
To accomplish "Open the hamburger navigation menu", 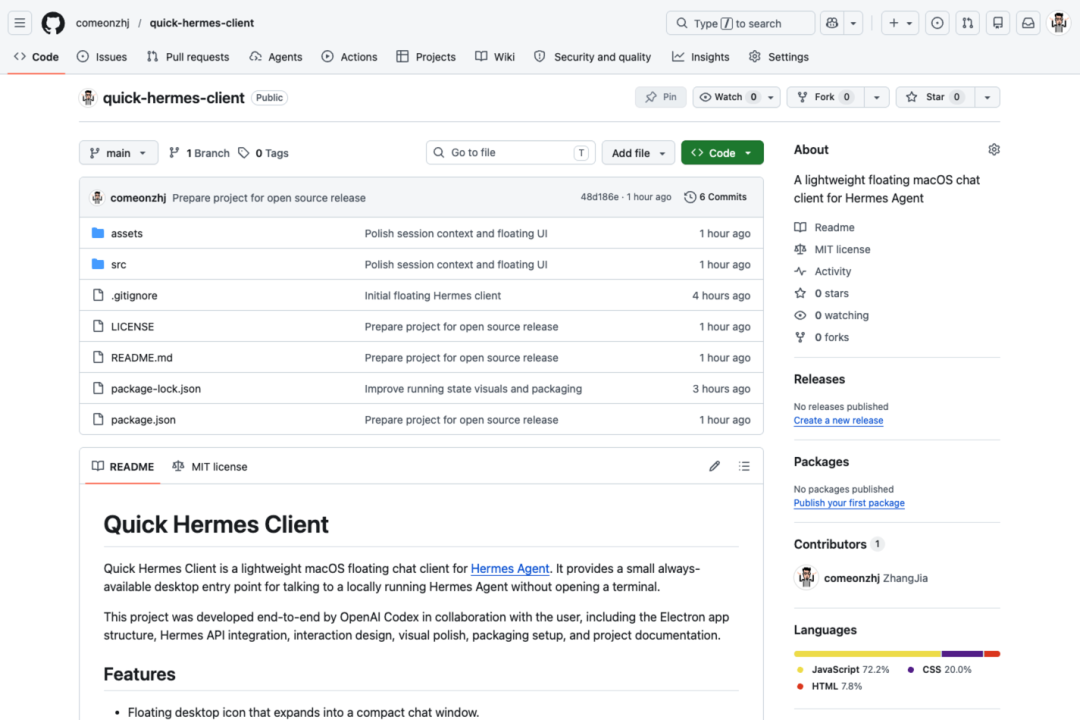I will 20,23.
